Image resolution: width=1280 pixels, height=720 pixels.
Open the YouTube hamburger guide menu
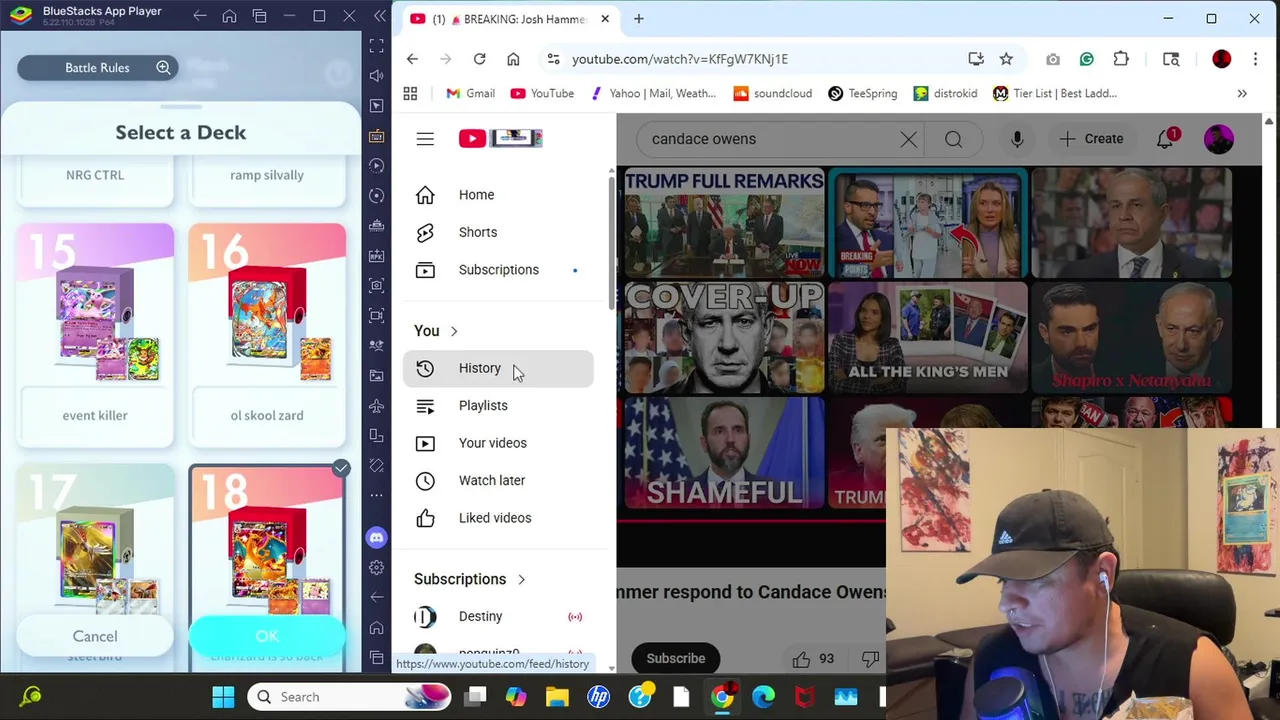point(425,139)
